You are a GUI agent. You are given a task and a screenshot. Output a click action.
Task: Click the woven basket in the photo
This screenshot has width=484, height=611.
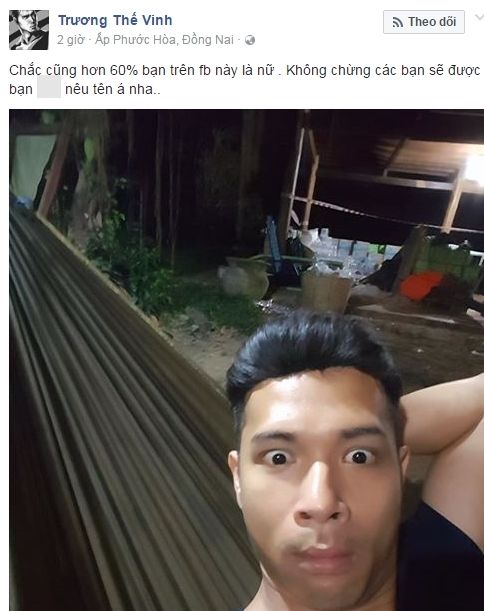pyautogui.click(x=326, y=291)
